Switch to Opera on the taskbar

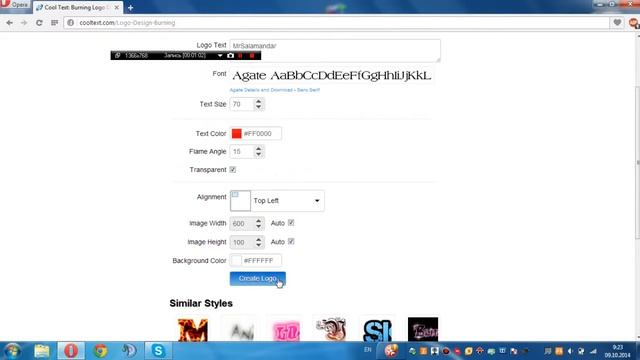(x=71, y=351)
